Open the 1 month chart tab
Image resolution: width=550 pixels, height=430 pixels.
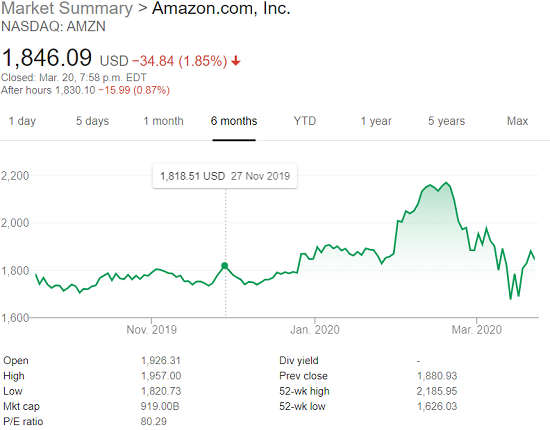coord(163,121)
